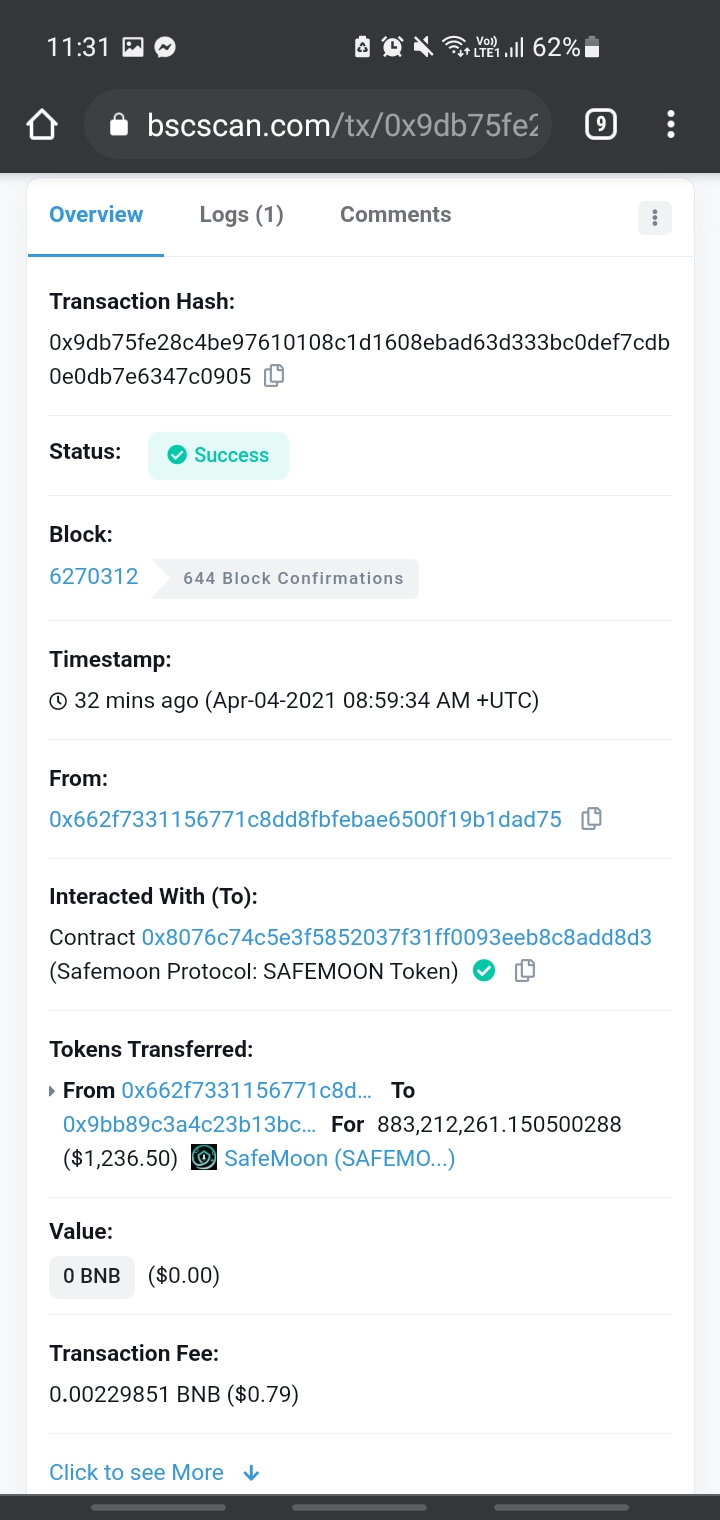This screenshot has height=1520, width=720.
Task: Click the verified contract checkmark badge
Action: 483,970
